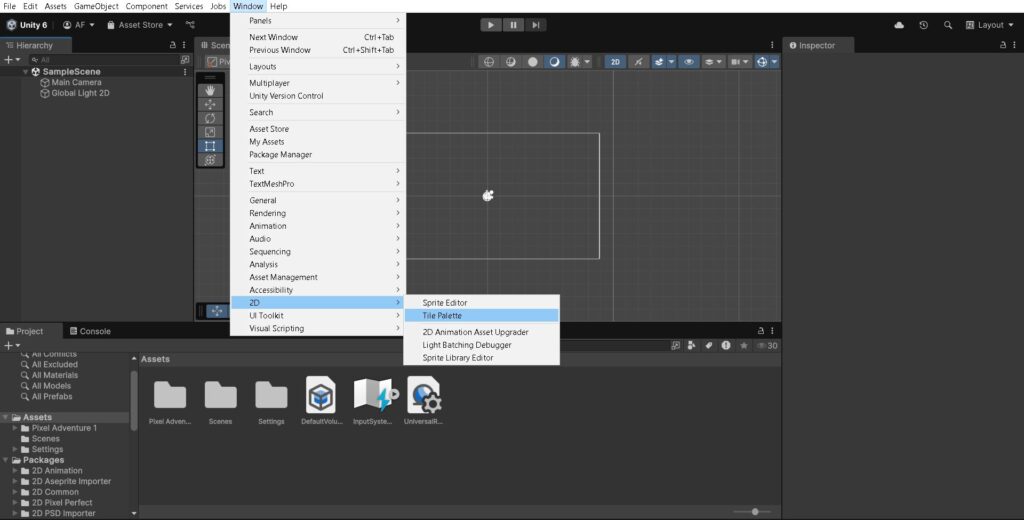The width and height of the screenshot is (1024, 520).
Task: Open the Window menu
Action: 248,6
